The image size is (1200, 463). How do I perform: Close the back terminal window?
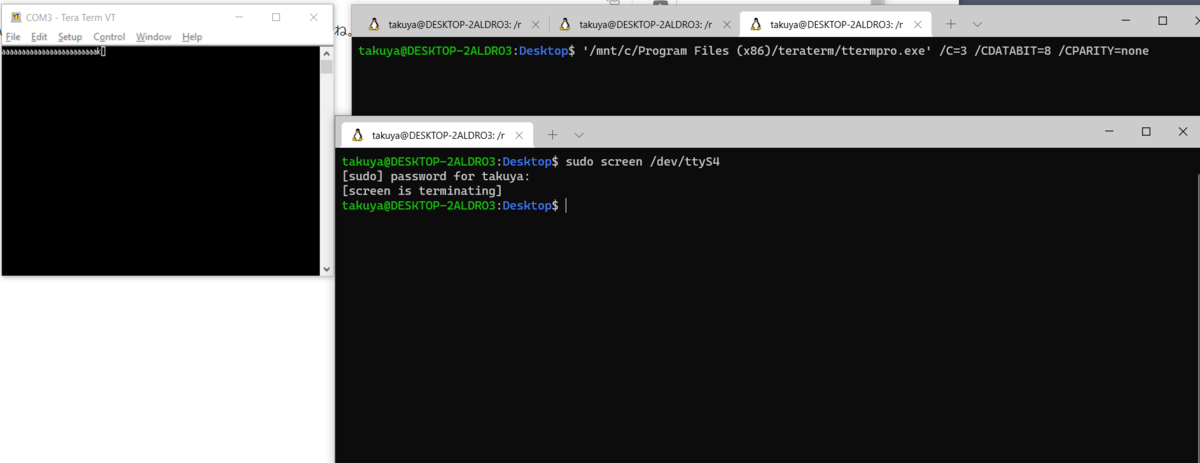pyautogui.click(x=1195, y=20)
